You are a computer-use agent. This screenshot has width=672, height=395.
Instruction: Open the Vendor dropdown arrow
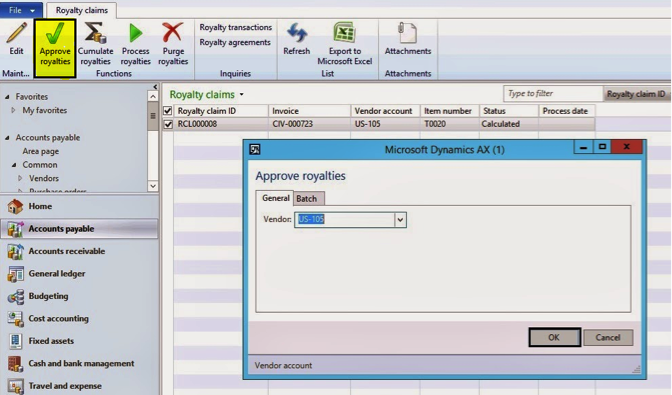point(400,220)
